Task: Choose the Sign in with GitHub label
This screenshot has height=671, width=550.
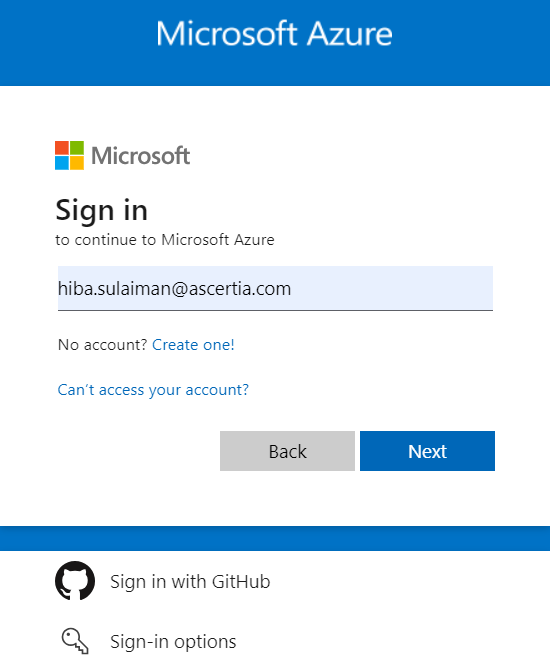Action: [x=190, y=582]
